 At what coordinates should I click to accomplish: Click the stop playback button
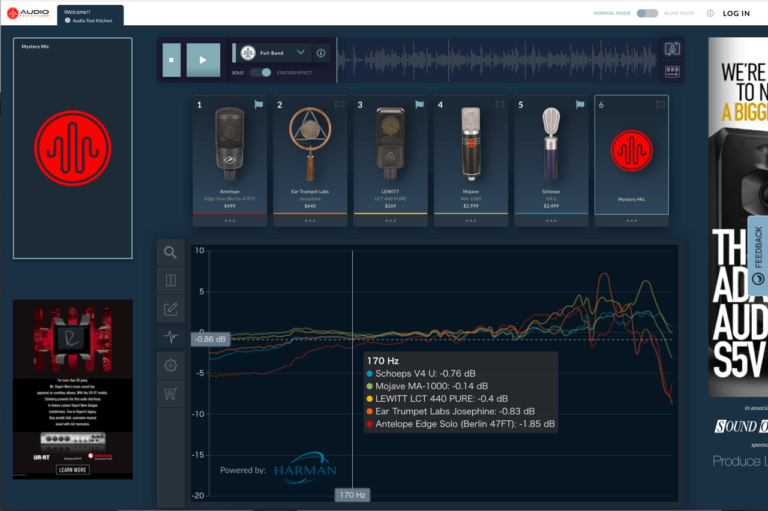coord(171,60)
